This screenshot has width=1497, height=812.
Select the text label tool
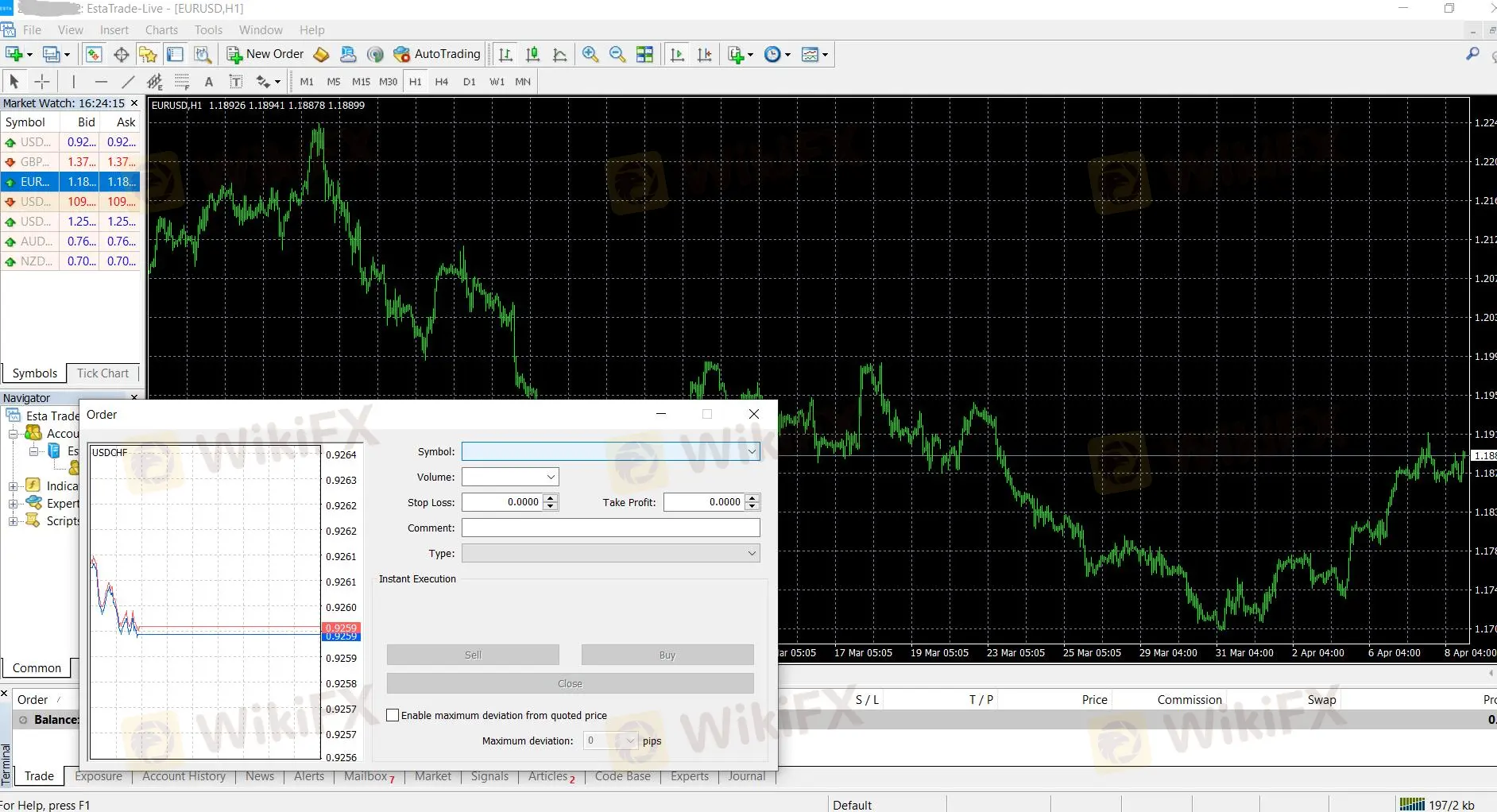coord(236,81)
